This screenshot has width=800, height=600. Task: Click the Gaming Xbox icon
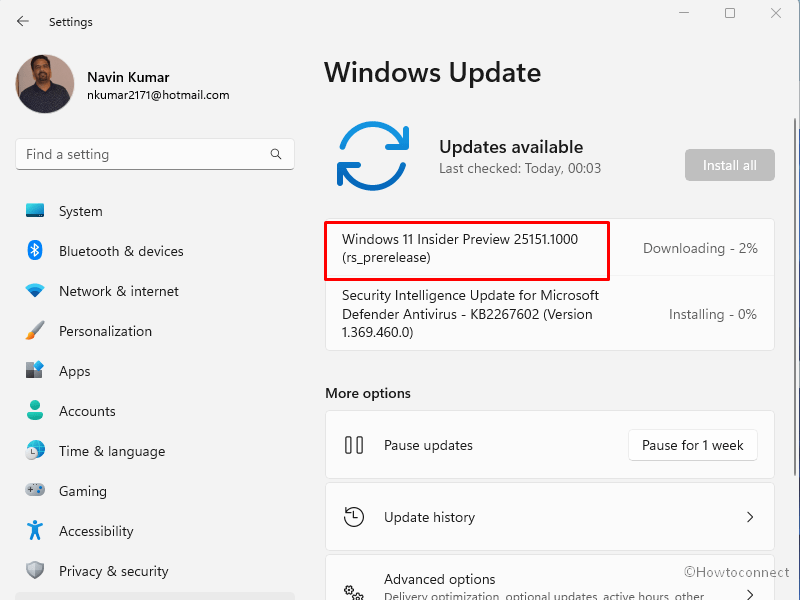(33, 491)
